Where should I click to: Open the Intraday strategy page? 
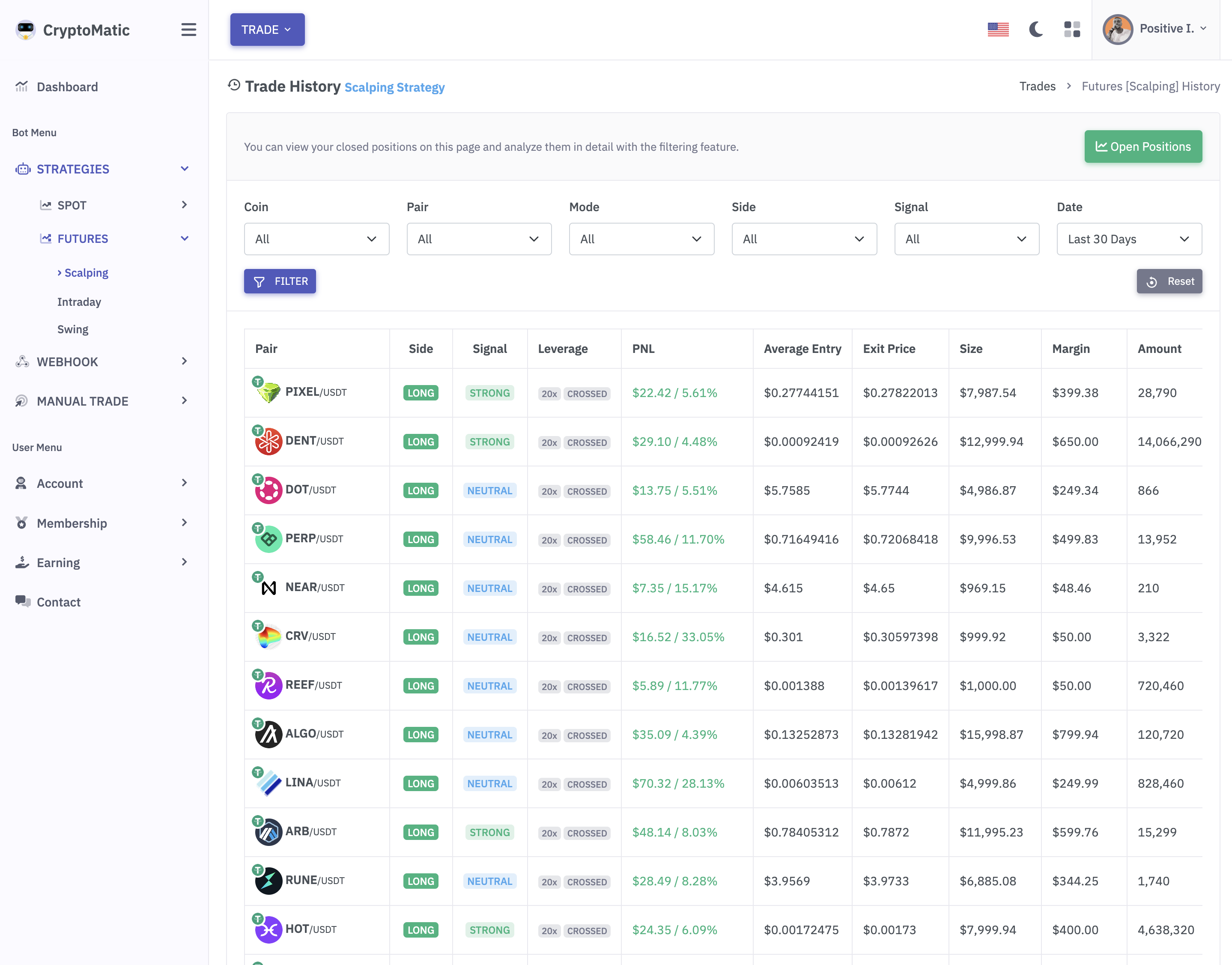click(x=79, y=302)
